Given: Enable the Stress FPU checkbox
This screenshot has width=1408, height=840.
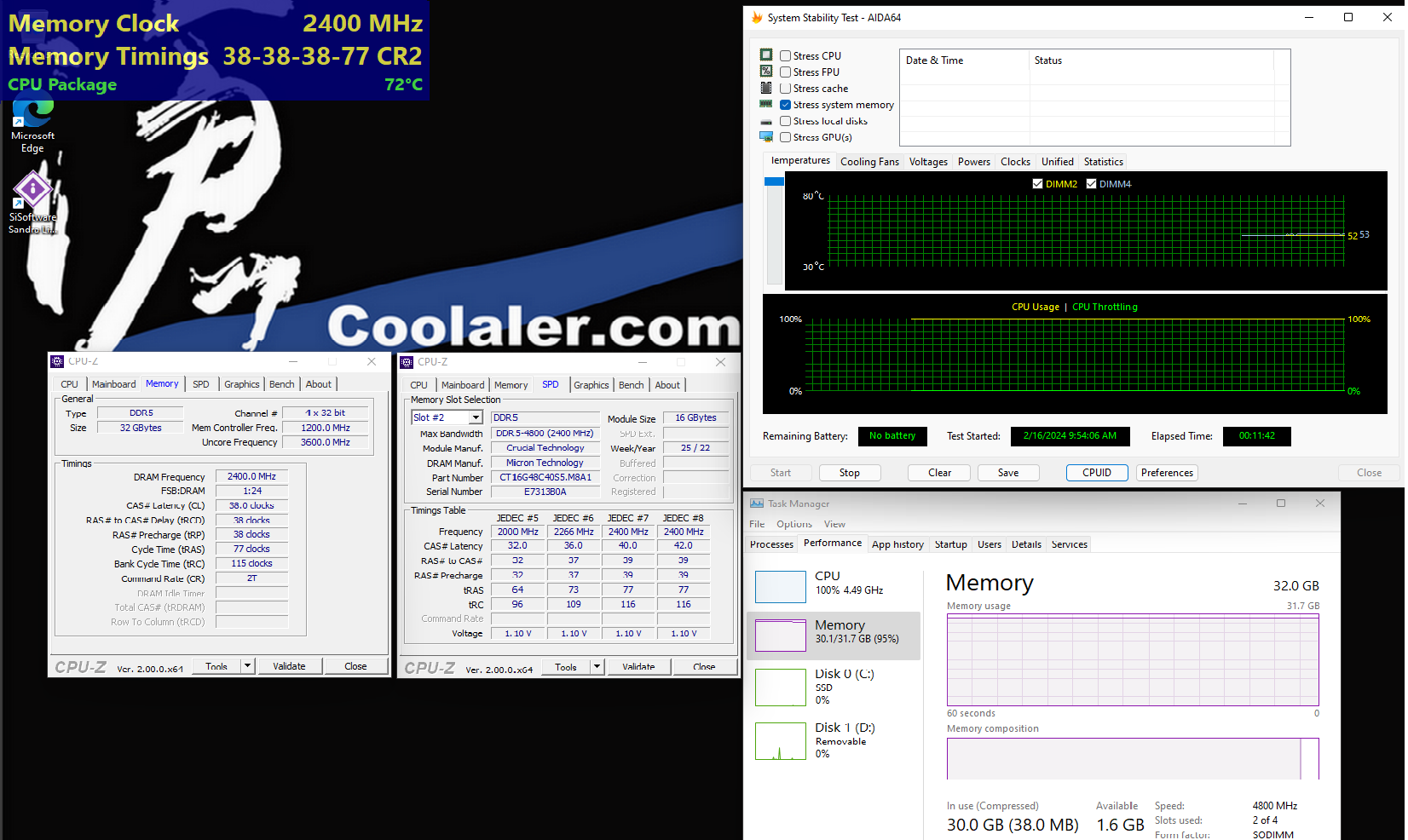Looking at the screenshot, I should [x=786, y=72].
